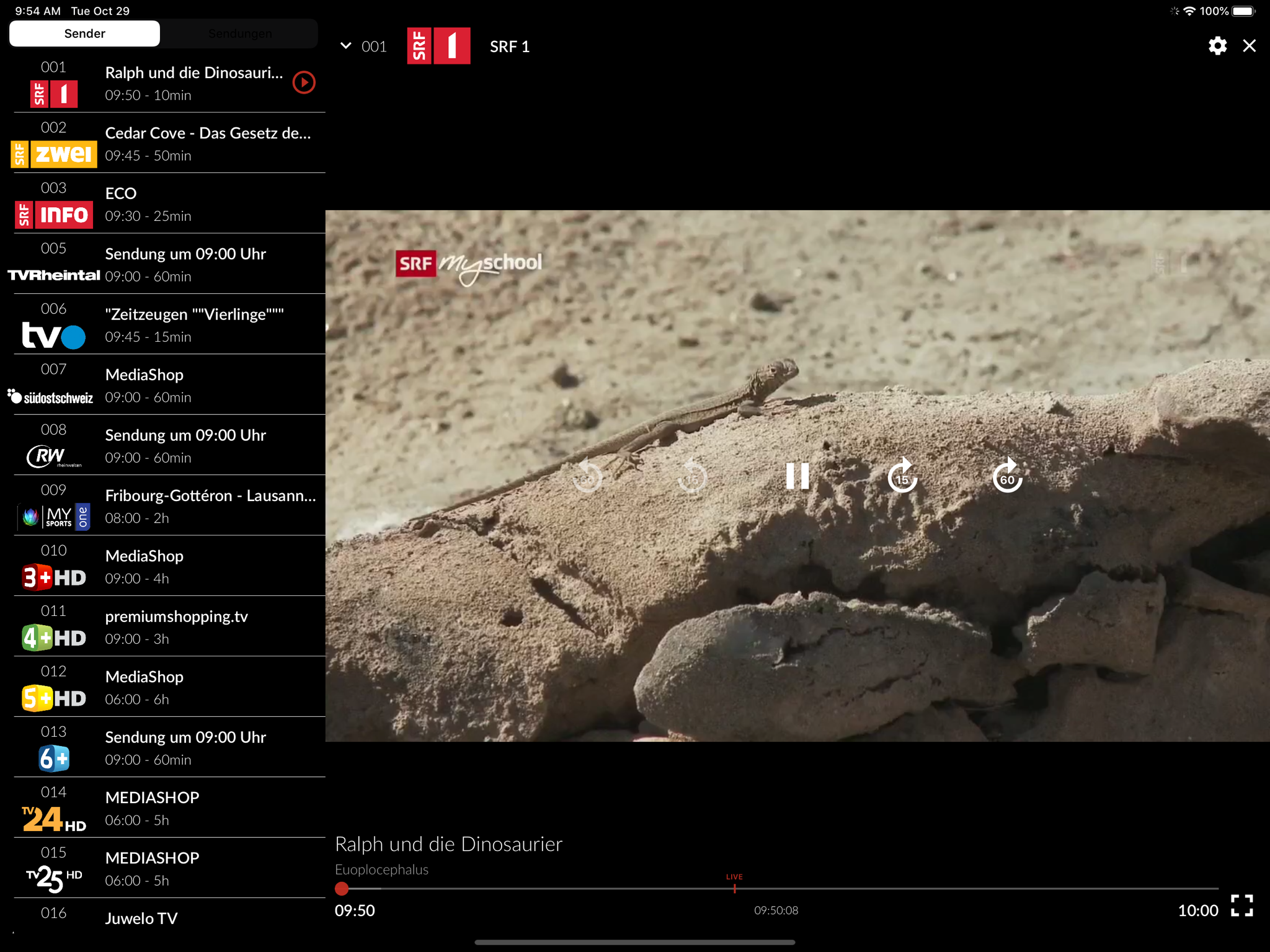Skip forward 60 seconds

pyautogui.click(x=1007, y=476)
